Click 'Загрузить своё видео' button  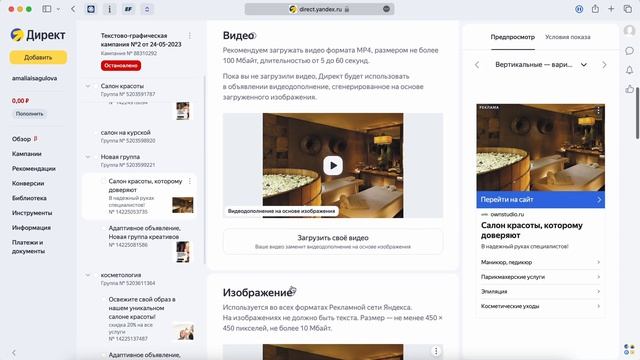[x=333, y=242]
